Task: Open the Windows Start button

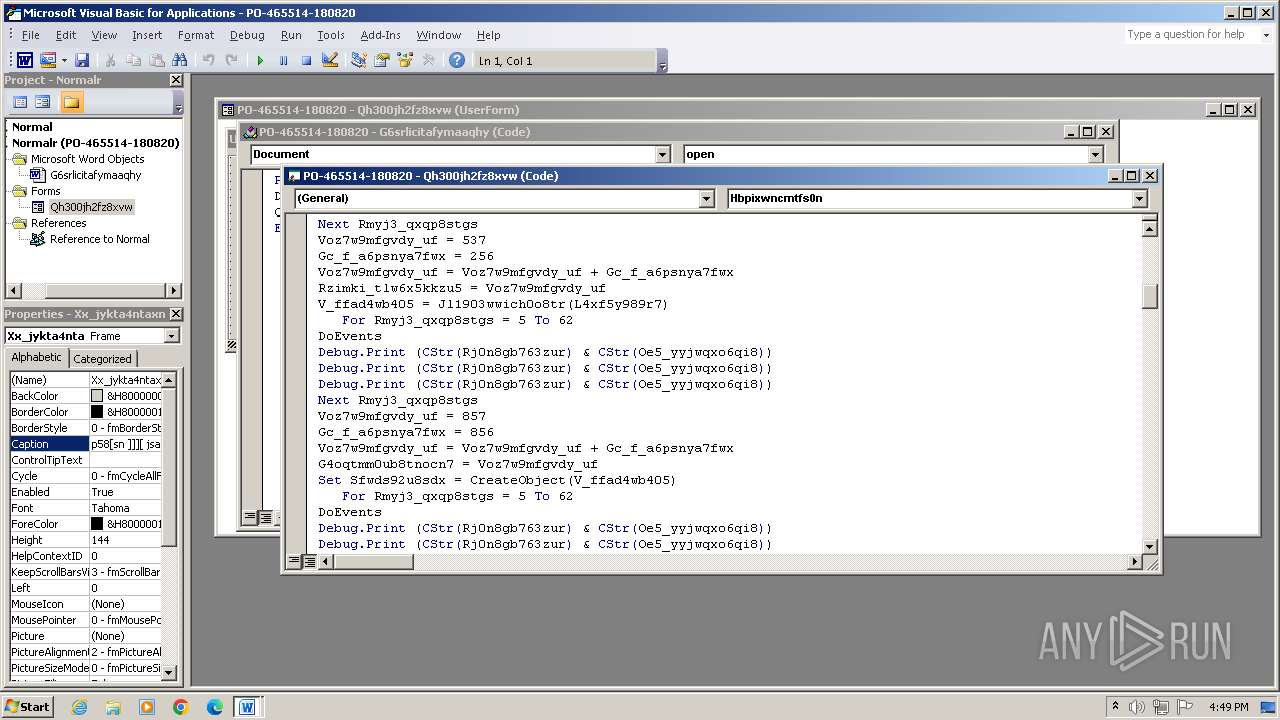Action: [28, 707]
